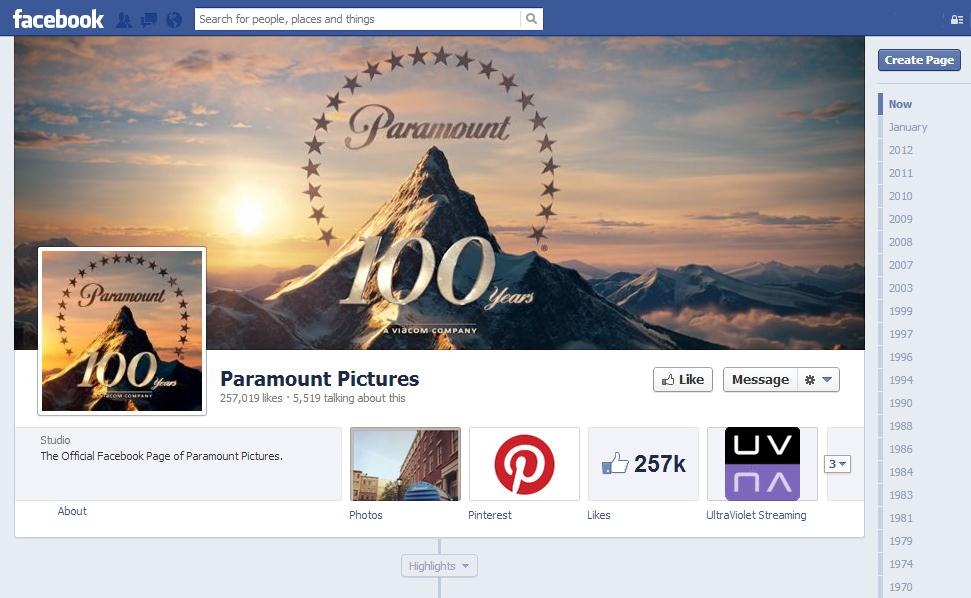This screenshot has width=971, height=598.
Task: Open the Pinterest app tile
Action: (525, 464)
